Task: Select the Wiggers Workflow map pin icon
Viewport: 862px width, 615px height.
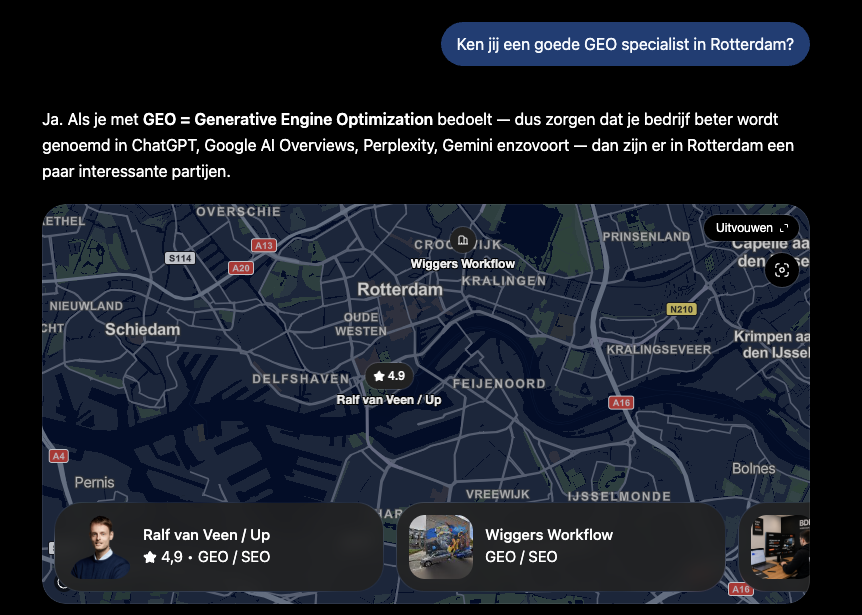Action: click(463, 240)
